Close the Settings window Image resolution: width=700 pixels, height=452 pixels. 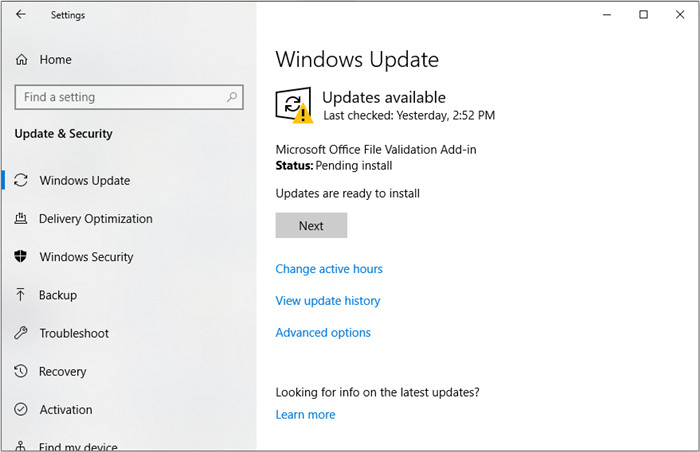[x=680, y=15]
